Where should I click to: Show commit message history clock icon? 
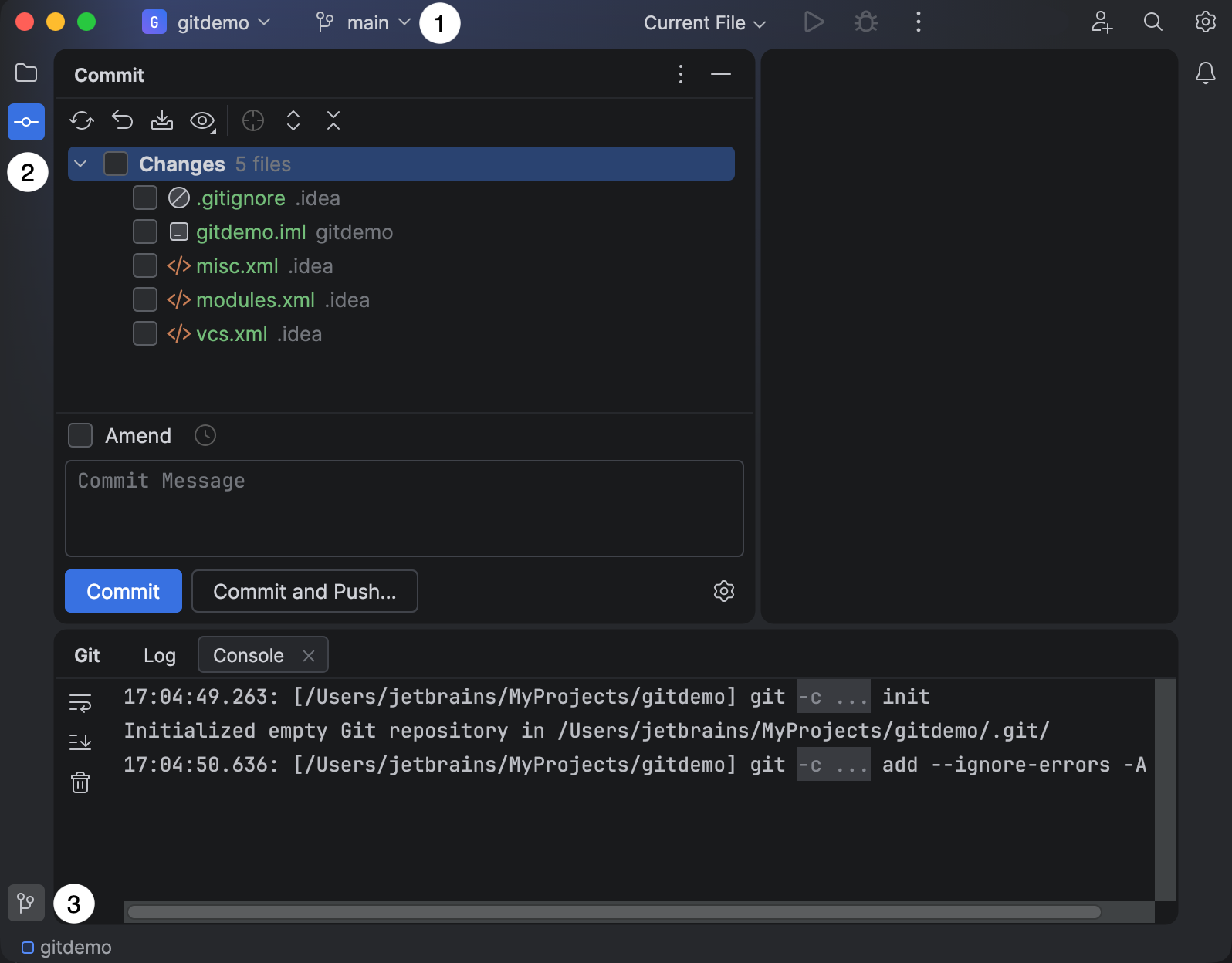click(x=205, y=435)
